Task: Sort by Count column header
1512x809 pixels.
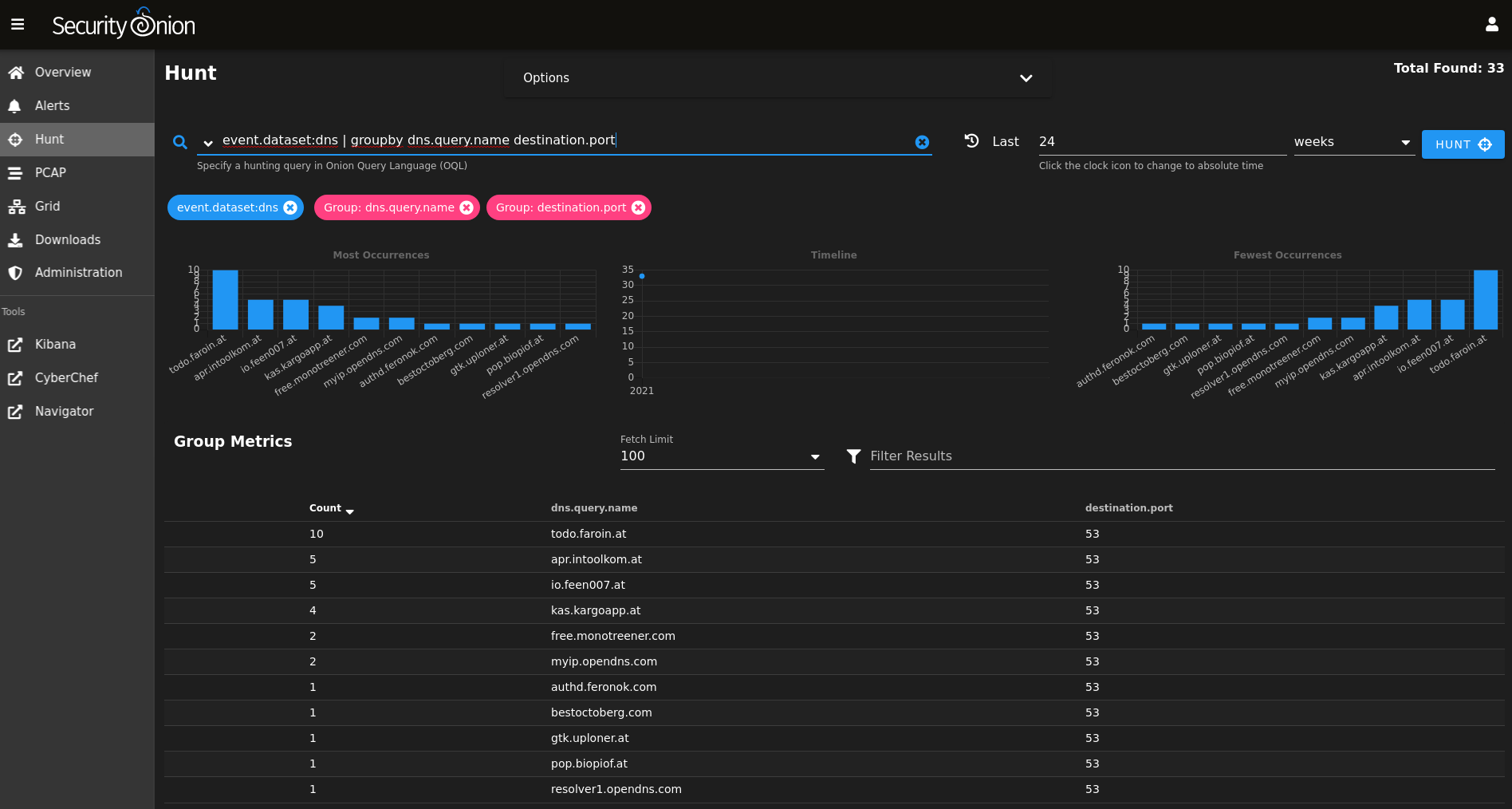Action: point(331,508)
